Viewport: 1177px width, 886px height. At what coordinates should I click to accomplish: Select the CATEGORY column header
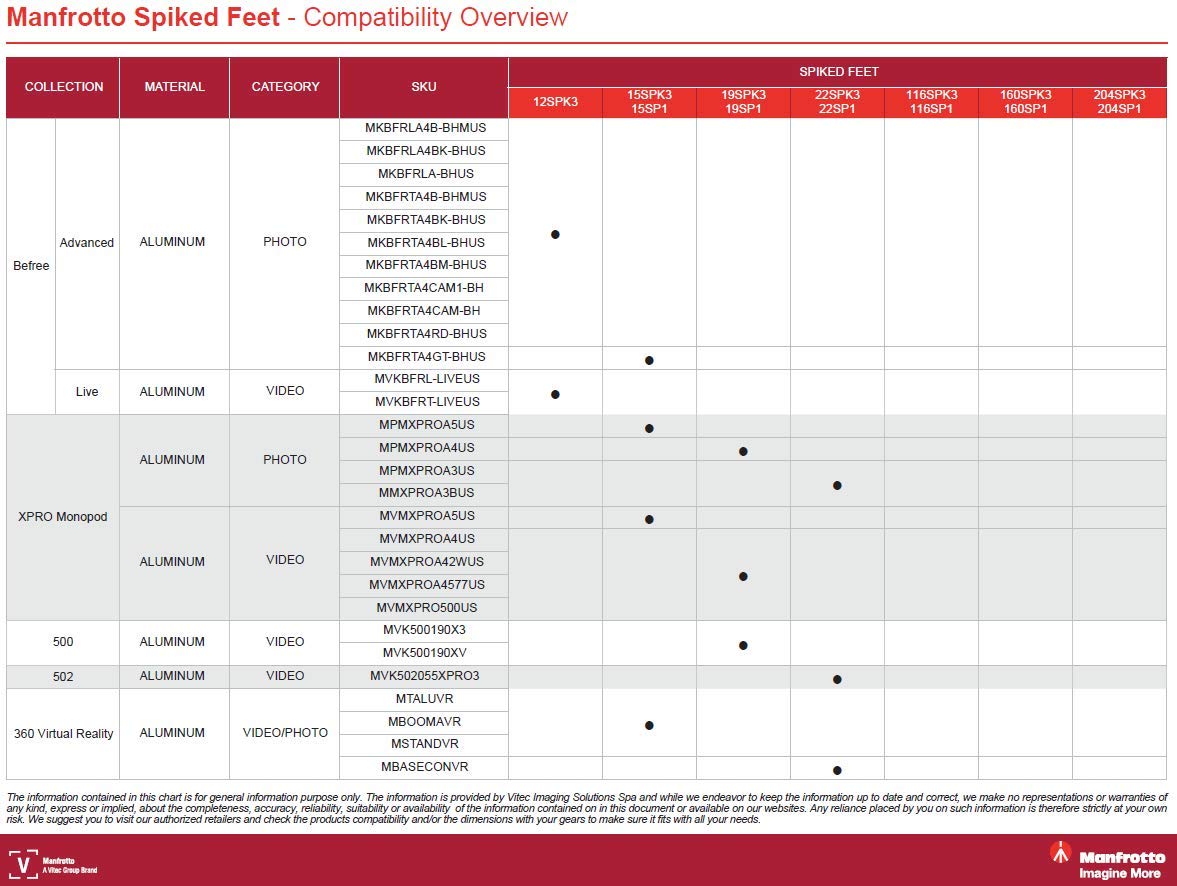(x=285, y=87)
